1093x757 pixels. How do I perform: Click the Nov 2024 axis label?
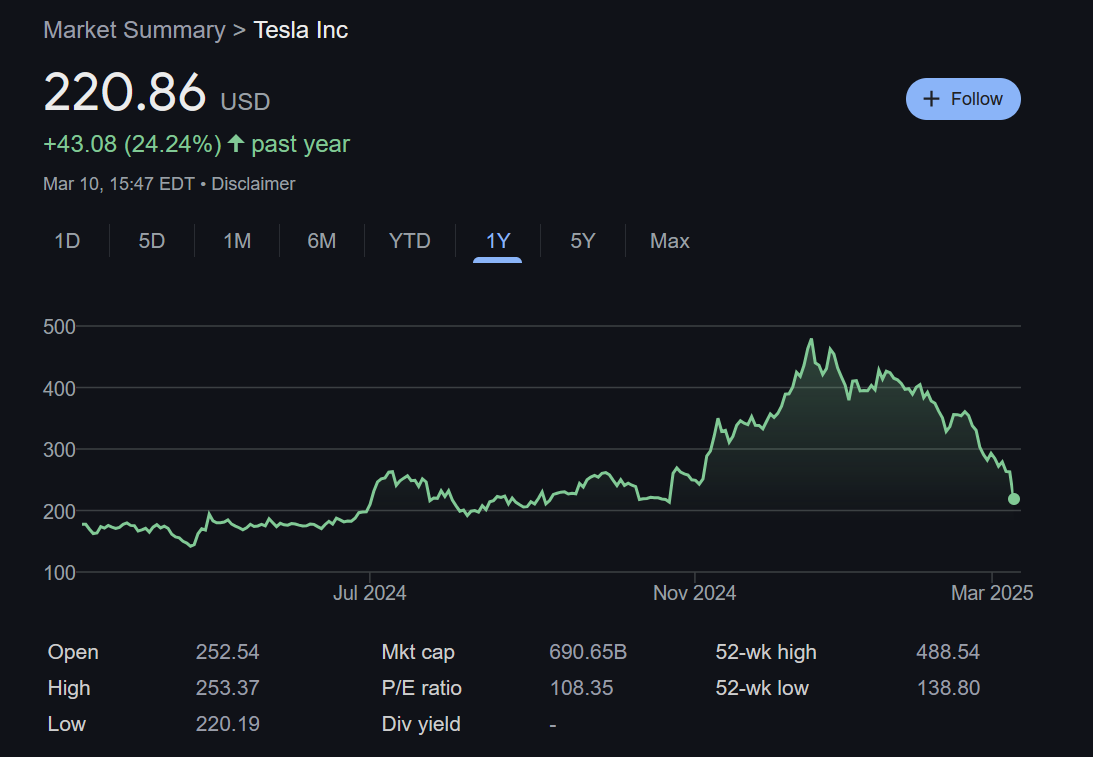coord(694,593)
